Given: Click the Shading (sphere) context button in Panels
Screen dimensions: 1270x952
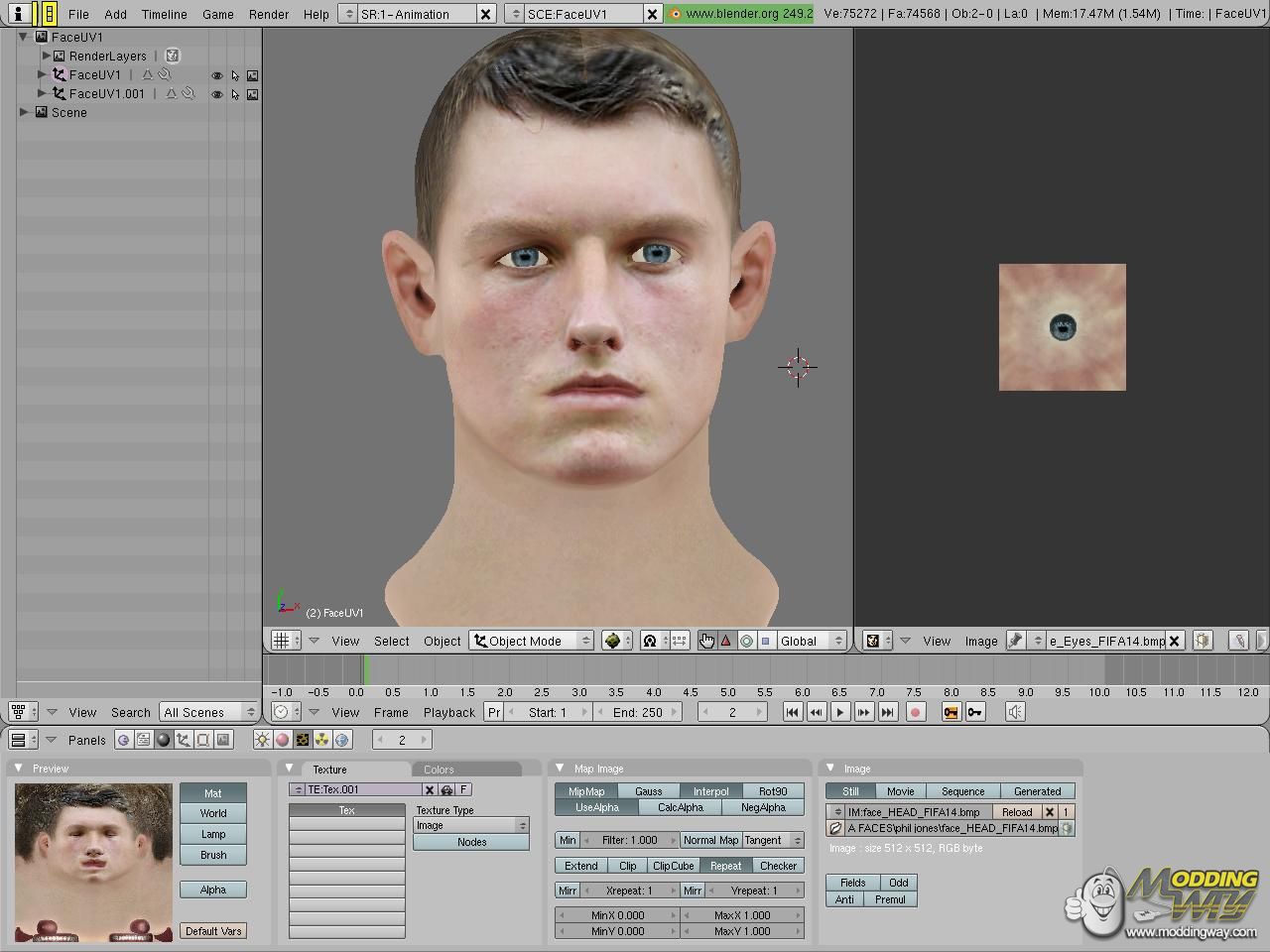Looking at the screenshot, I should [164, 740].
